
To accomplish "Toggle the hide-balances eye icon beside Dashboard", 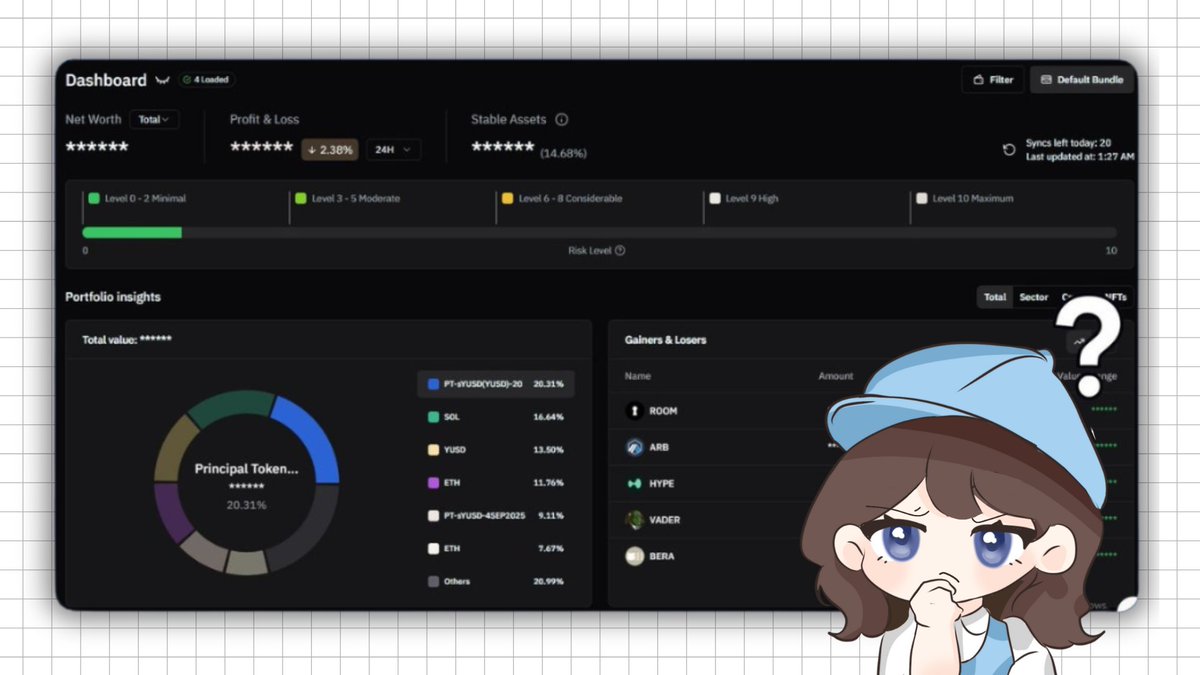I will 162,80.
